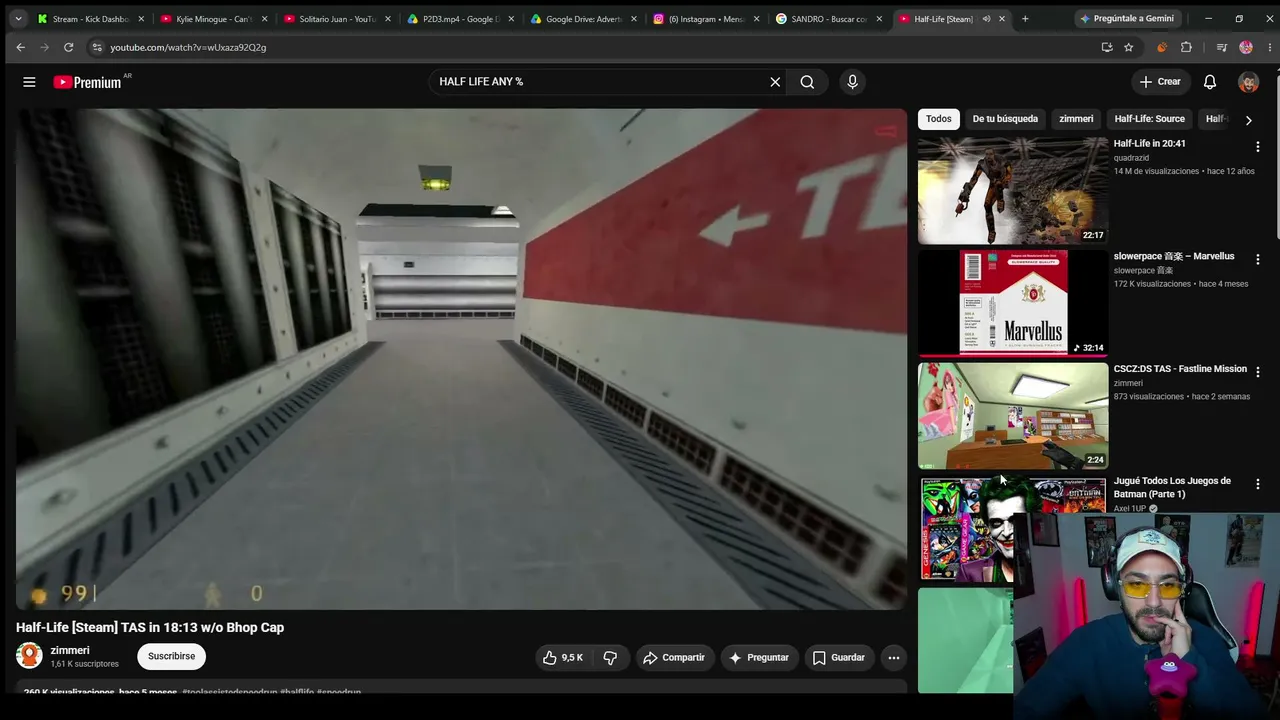Image resolution: width=1280 pixels, height=720 pixels.
Task: Start voice search with the microphone
Action: coord(852,82)
